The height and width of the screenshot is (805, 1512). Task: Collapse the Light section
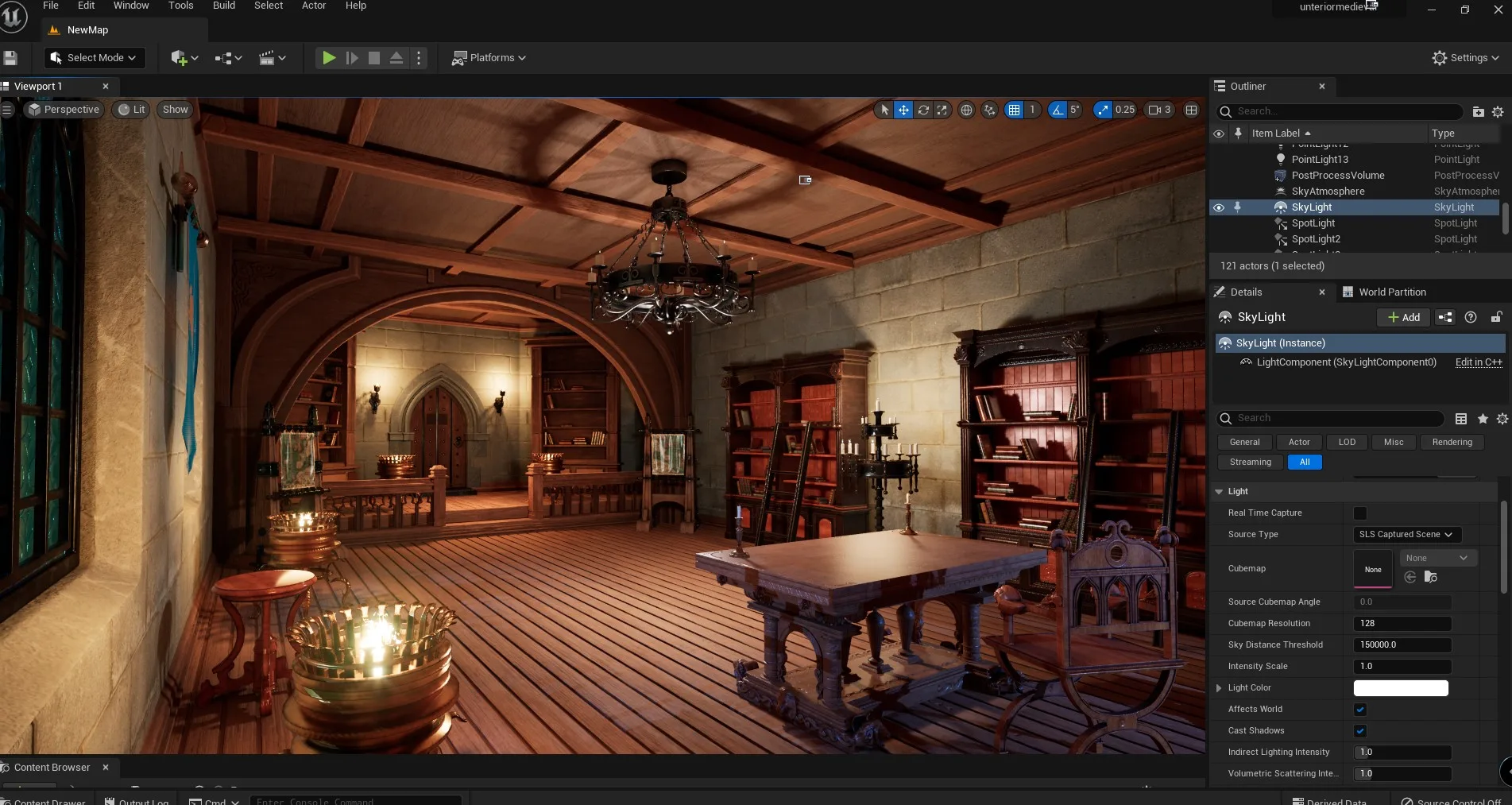[1219, 492]
